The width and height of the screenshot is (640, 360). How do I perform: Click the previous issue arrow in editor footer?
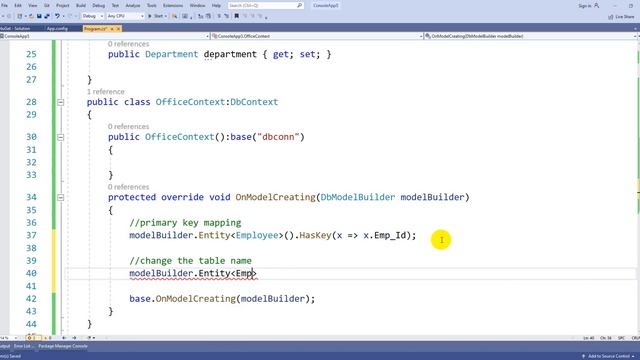tap(64, 338)
